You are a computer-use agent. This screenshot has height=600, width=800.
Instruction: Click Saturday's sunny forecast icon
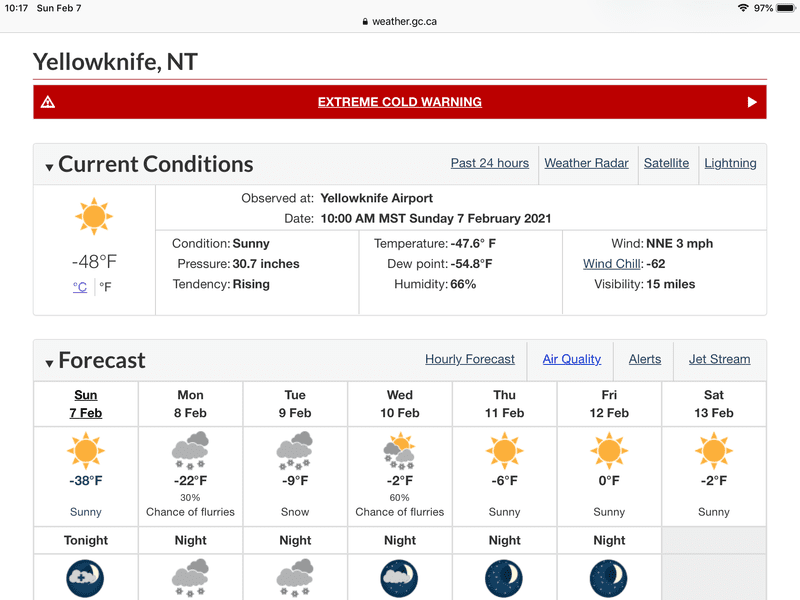click(x=714, y=450)
